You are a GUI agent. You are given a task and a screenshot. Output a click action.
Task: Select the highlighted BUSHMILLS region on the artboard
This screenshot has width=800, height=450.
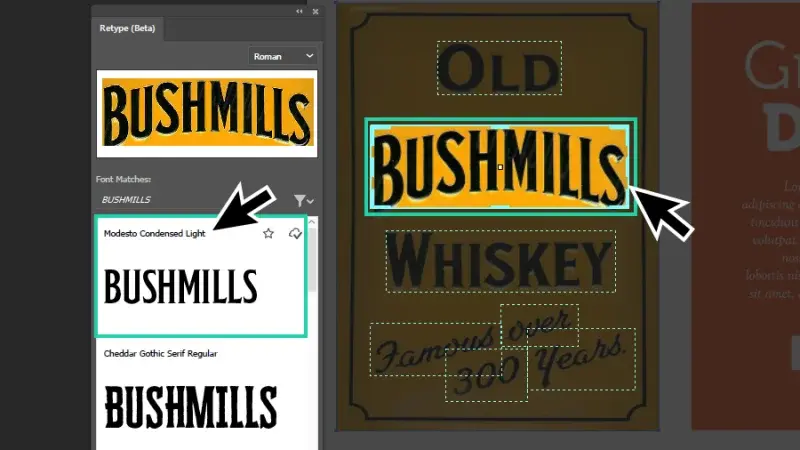(x=499, y=166)
